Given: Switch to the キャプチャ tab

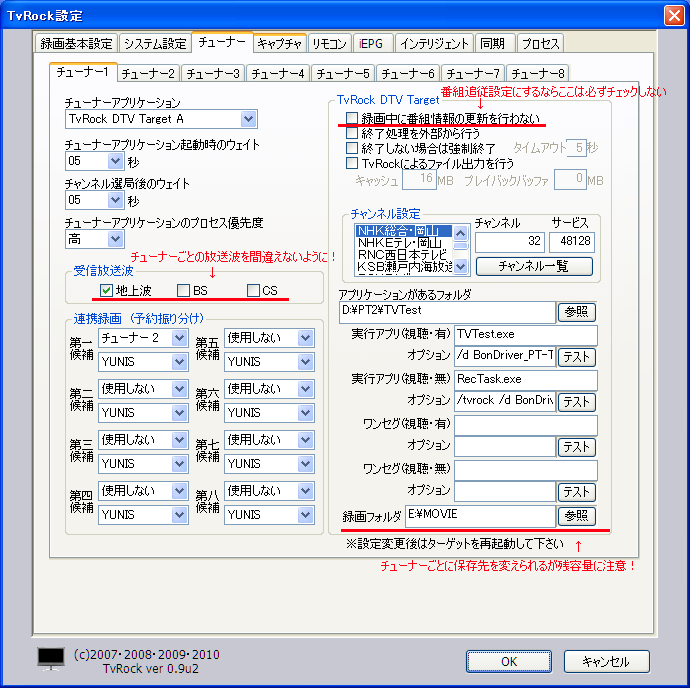Looking at the screenshot, I should (279, 43).
